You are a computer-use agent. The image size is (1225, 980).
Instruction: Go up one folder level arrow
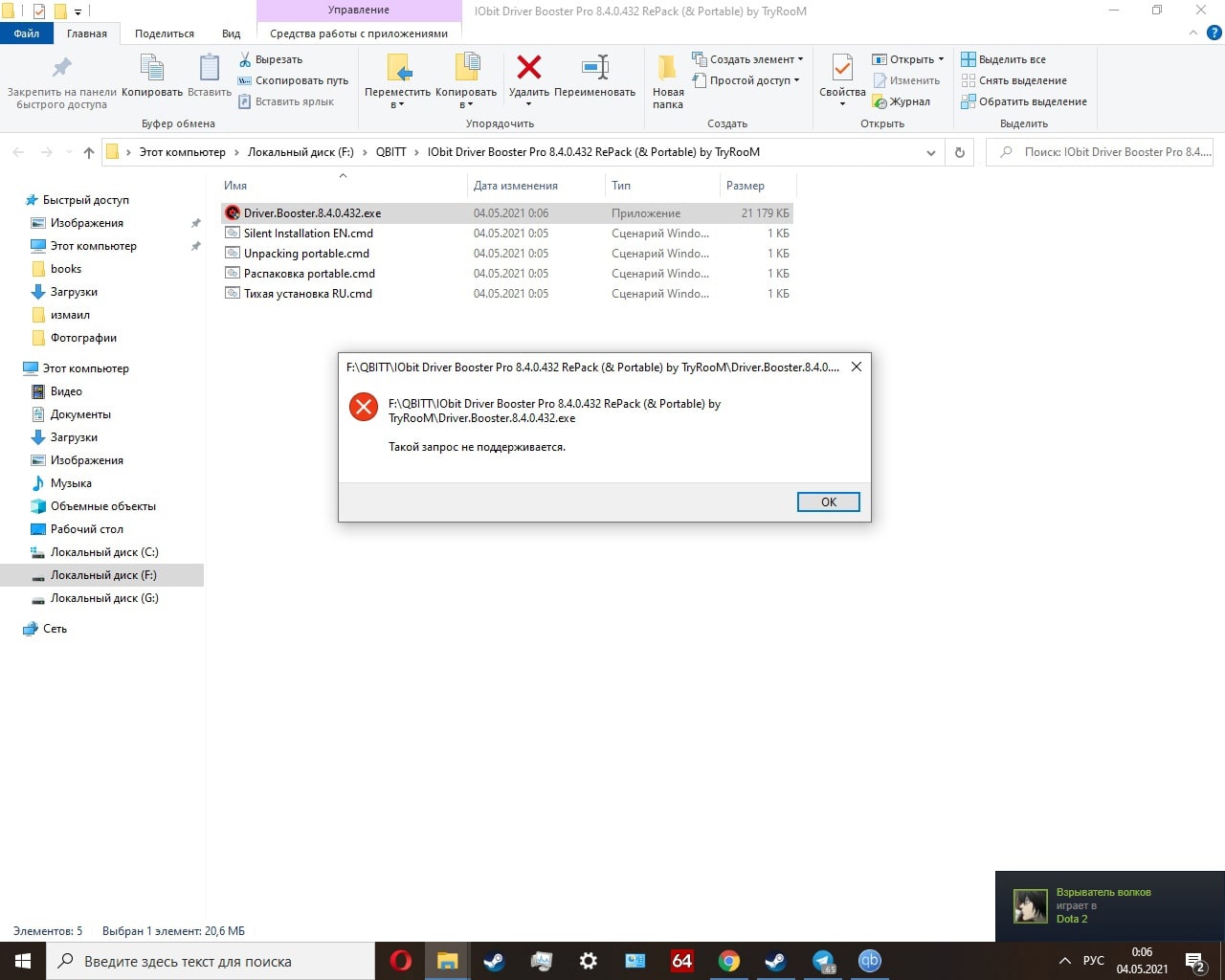[x=89, y=151]
